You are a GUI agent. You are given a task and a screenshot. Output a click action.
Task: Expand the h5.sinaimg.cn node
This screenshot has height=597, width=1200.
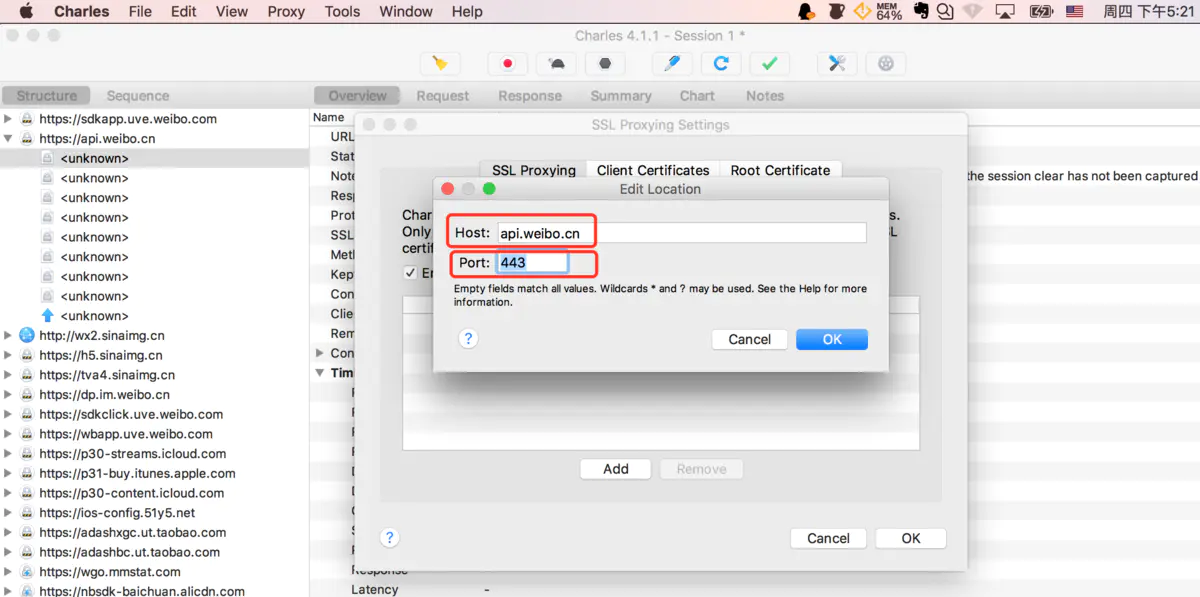tap(8, 355)
